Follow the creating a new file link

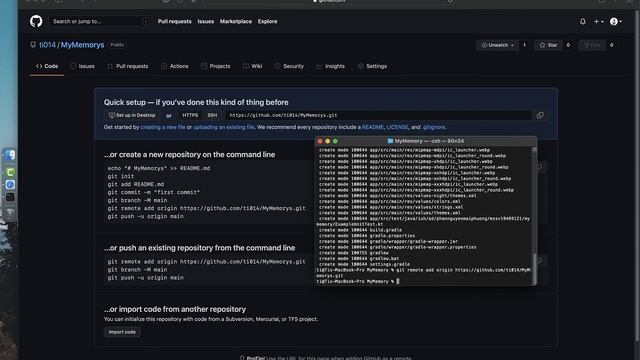(x=163, y=127)
